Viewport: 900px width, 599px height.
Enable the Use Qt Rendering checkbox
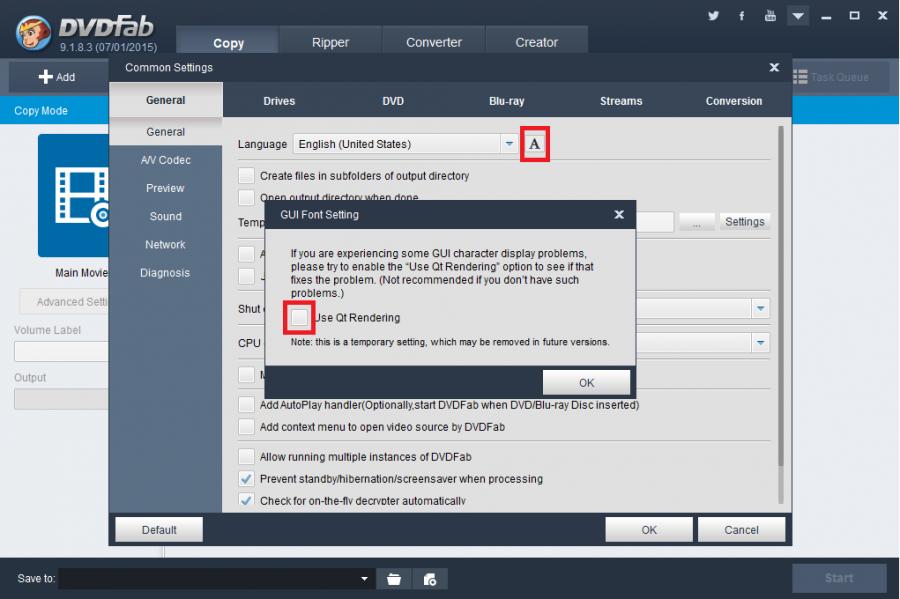[299, 318]
